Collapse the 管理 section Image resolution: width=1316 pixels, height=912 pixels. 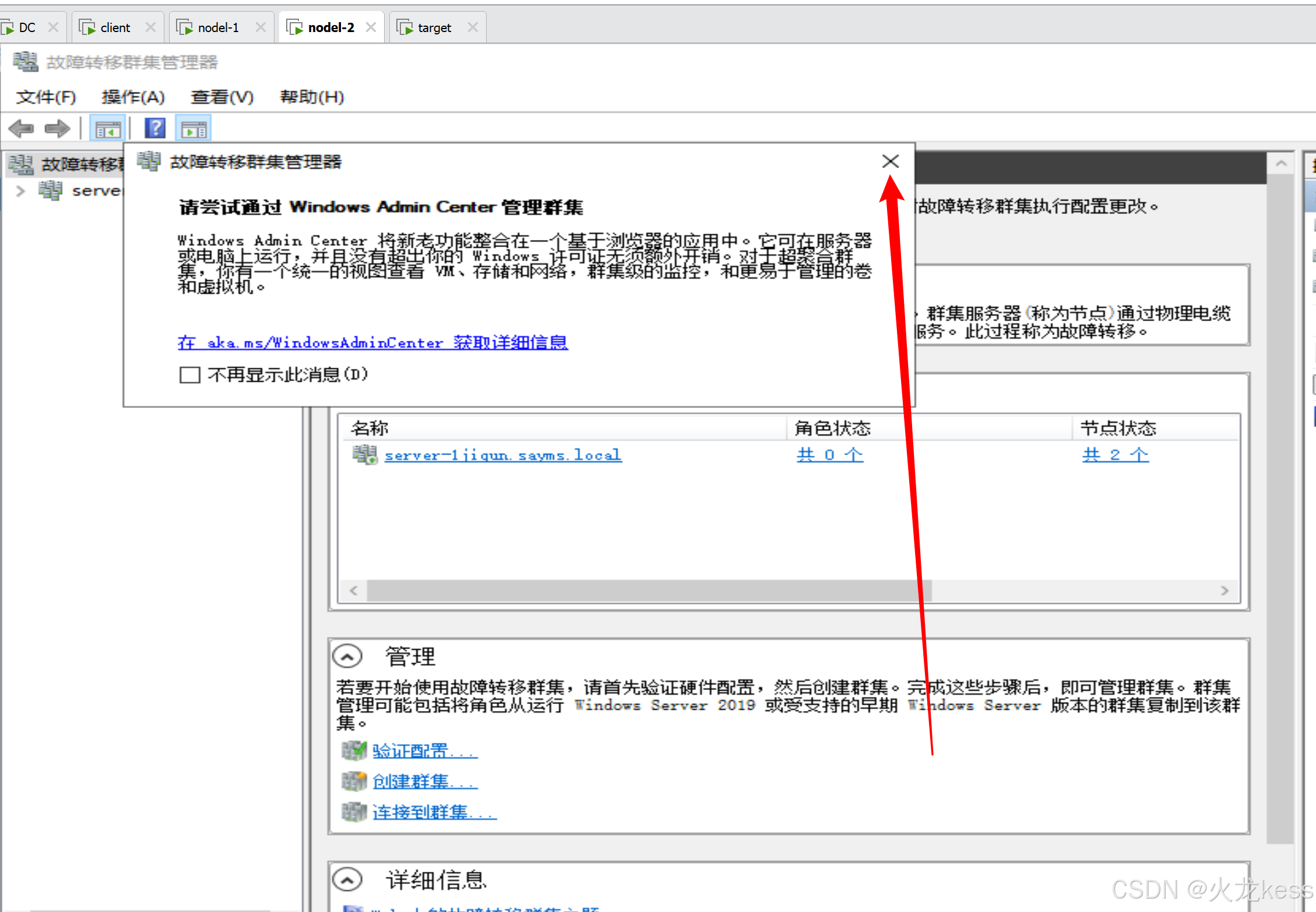(x=347, y=657)
